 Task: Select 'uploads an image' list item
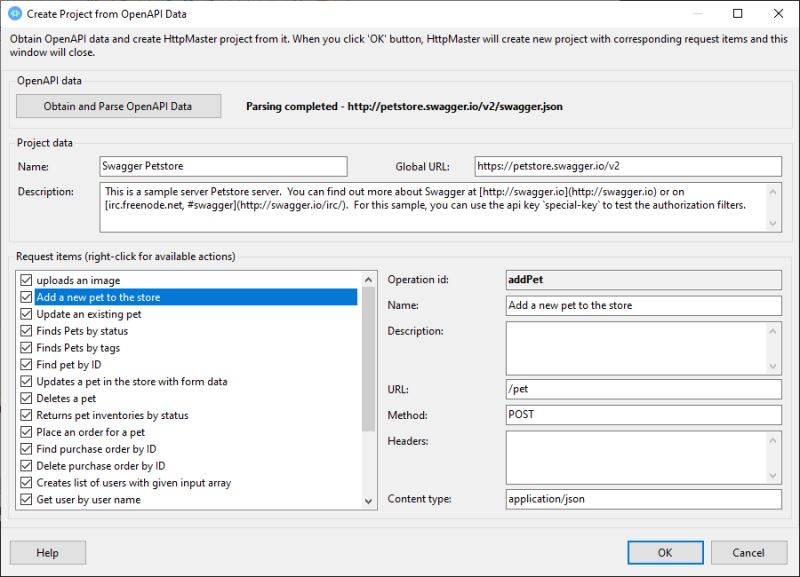tap(79, 281)
